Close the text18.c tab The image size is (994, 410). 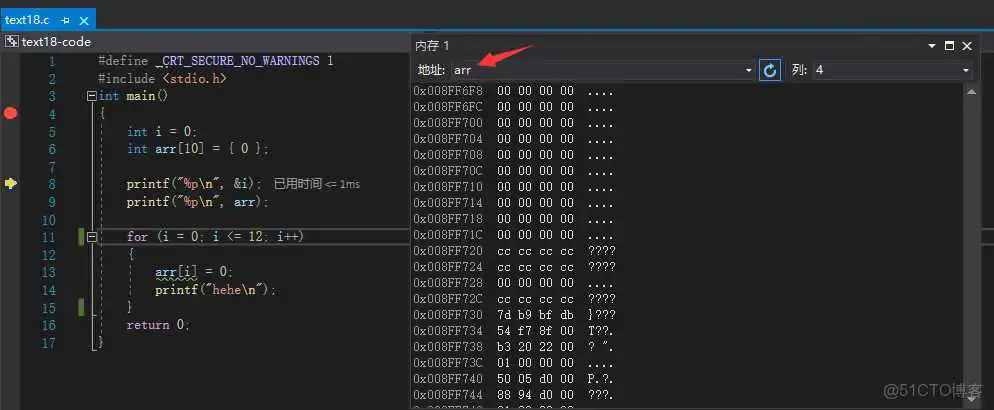pos(83,20)
